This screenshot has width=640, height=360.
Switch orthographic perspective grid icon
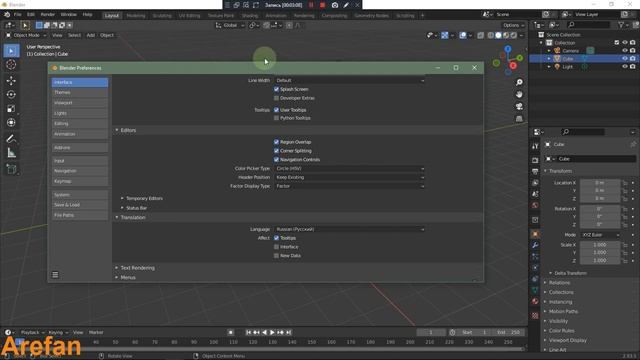(519, 119)
